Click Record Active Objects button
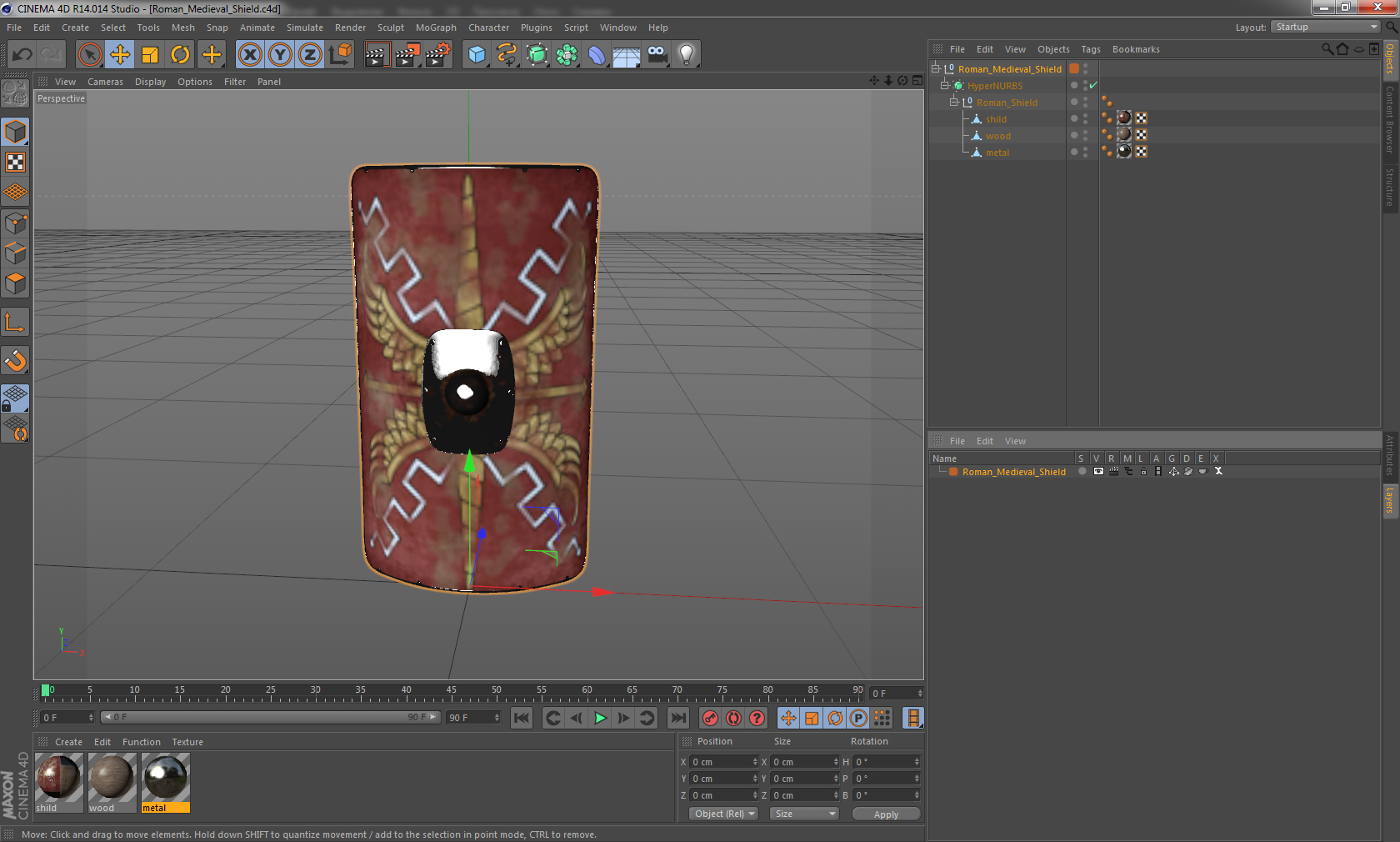 (x=710, y=718)
